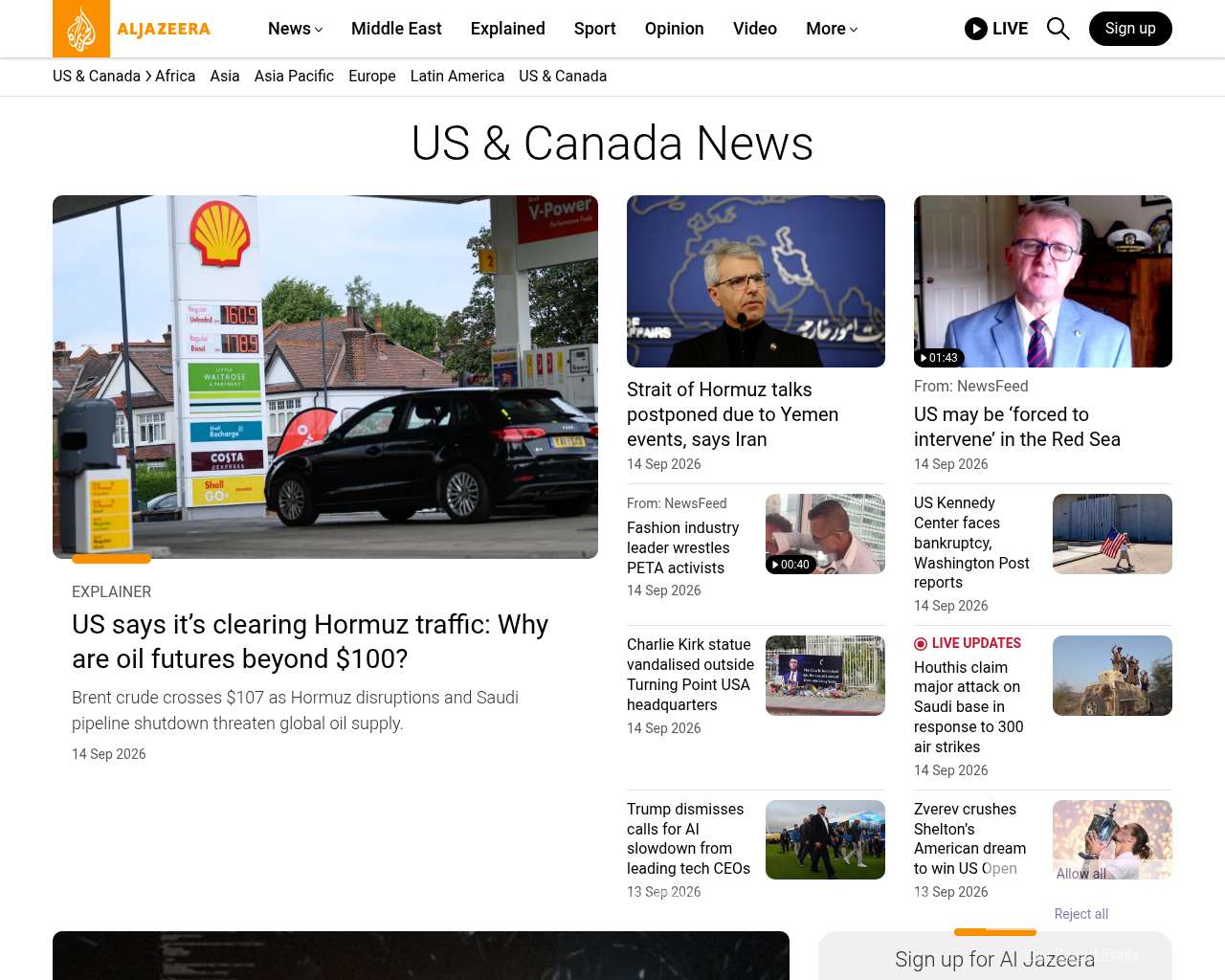The image size is (1225, 980).
Task: Open the search magnifier icon
Action: coord(1058,29)
